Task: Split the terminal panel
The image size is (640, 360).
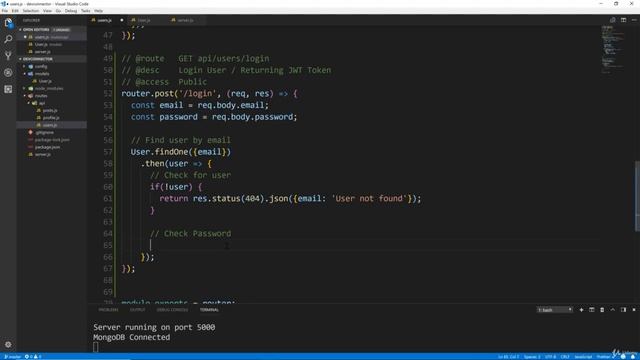Action: pyautogui.click(x=591, y=310)
